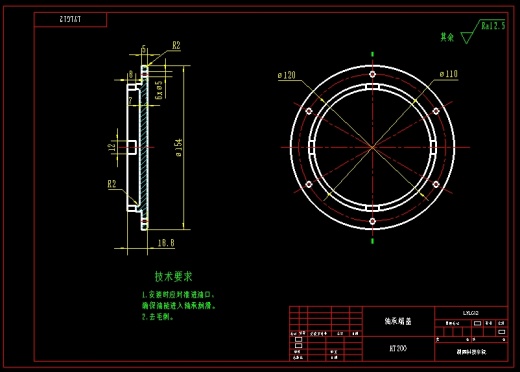Select the 12 slot height dimension
Viewport: 520px width, 372px height.
(112, 146)
